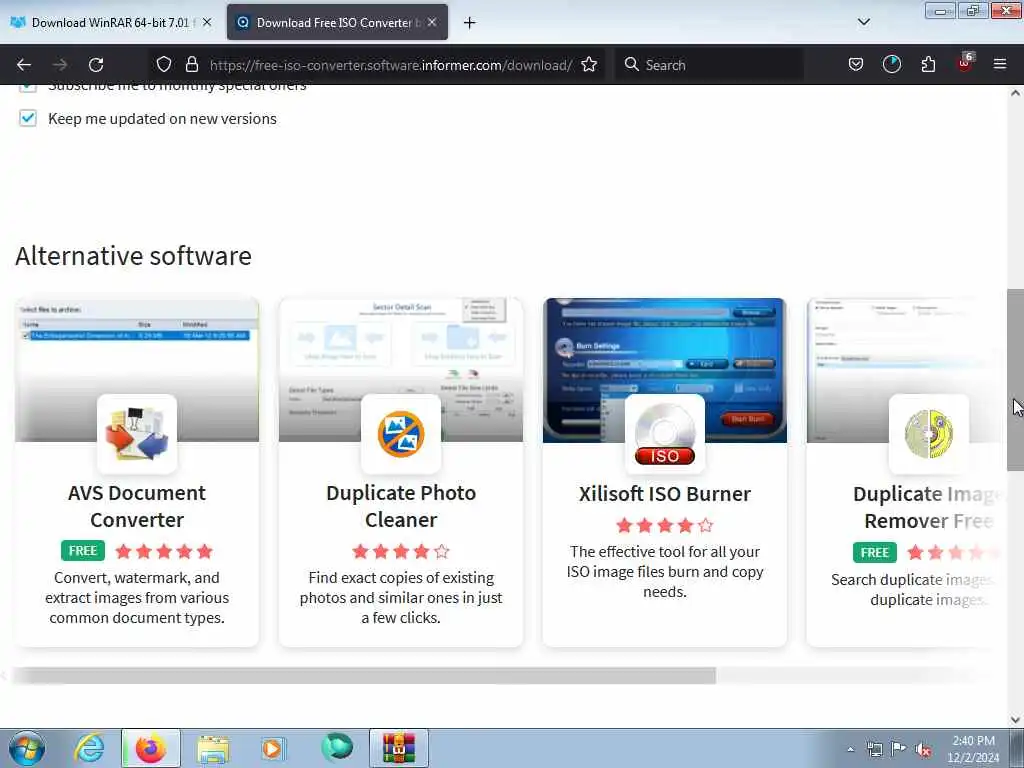Focus the Search input box

[x=709, y=65]
